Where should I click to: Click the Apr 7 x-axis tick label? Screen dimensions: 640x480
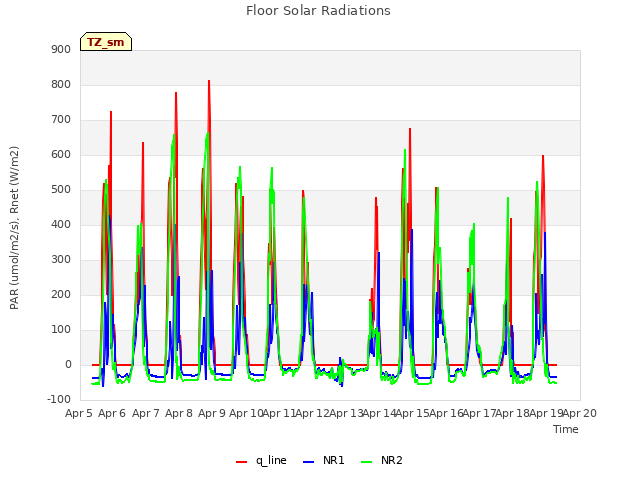(145, 413)
